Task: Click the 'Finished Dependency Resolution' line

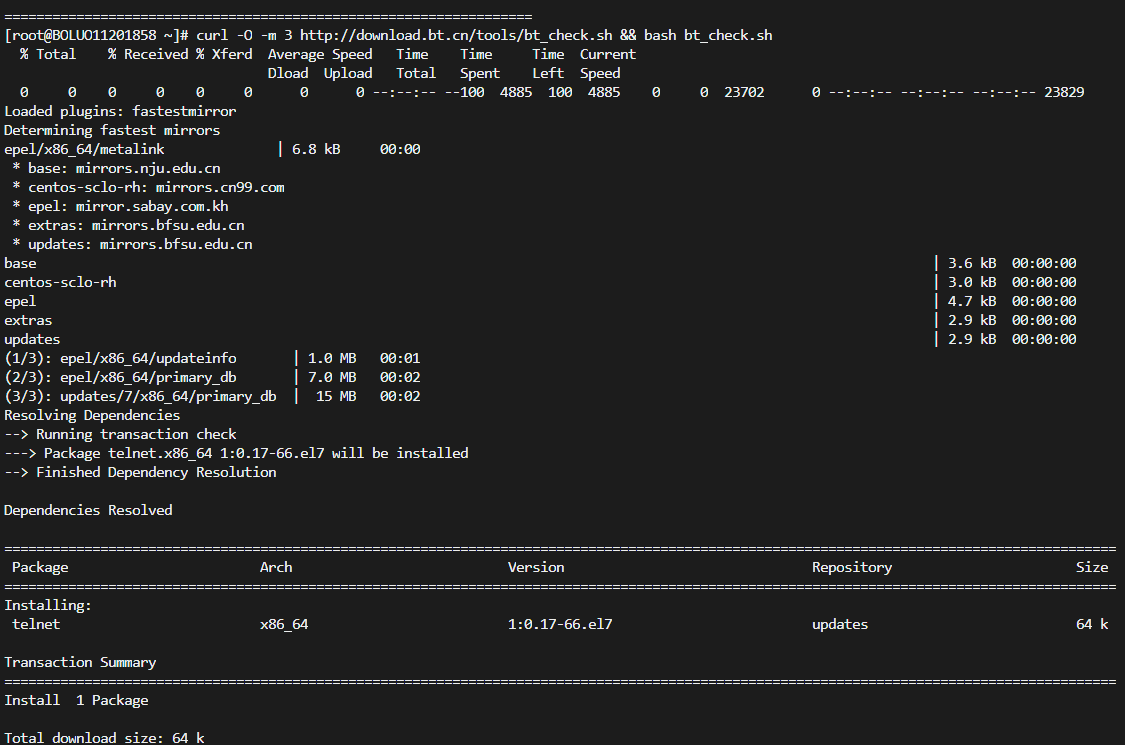Action: click(140, 472)
